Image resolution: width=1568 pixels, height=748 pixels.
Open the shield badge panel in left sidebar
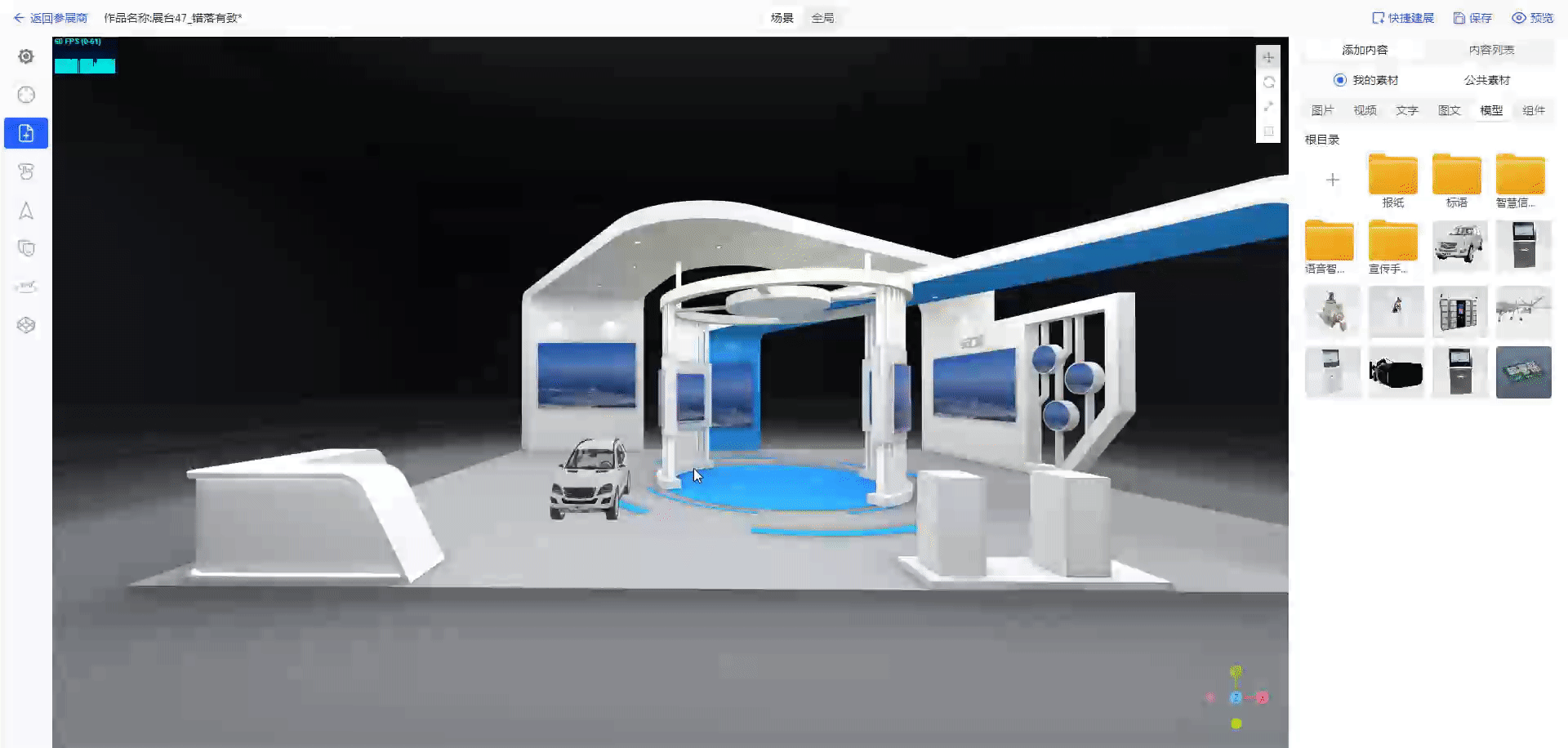pos(26,248)
